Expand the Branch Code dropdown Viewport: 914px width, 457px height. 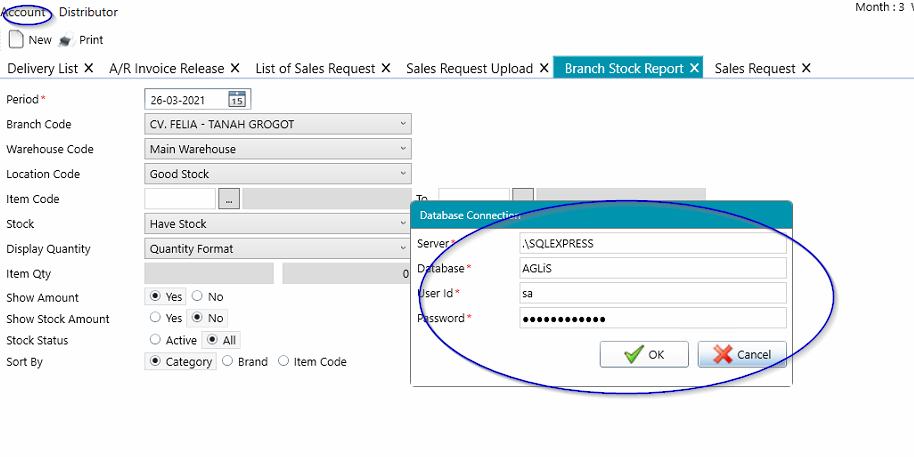pyautogui.click(x=403, y=124)
